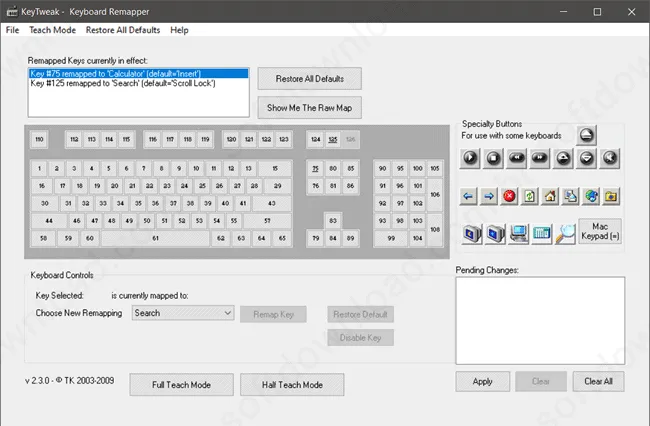Click the Volume Up specialty button
Screen dimensions: 650x426
pyautogui.click(x=563, y=158)
